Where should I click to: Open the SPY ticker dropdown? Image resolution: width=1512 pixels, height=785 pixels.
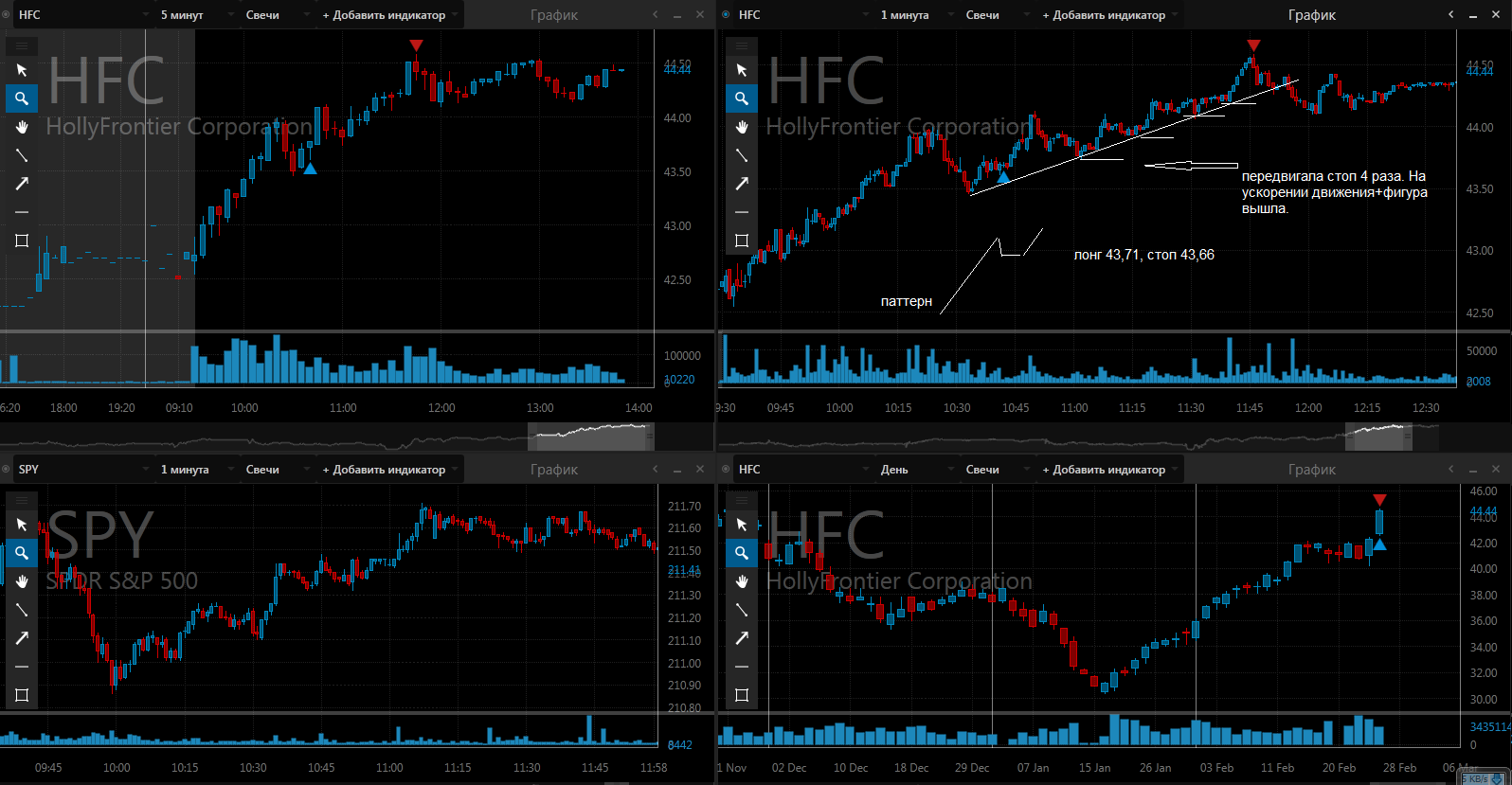coord(82,470)
